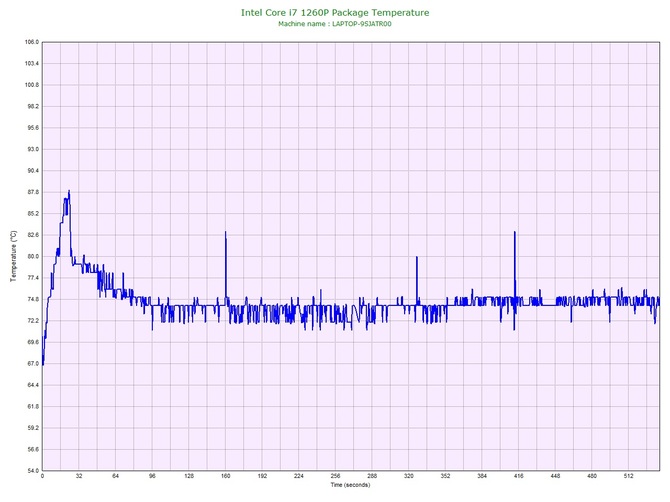Click the 'Time (seconds)' horizontal axis label
This screenshot has height=502, width=670.
point(350,485)
